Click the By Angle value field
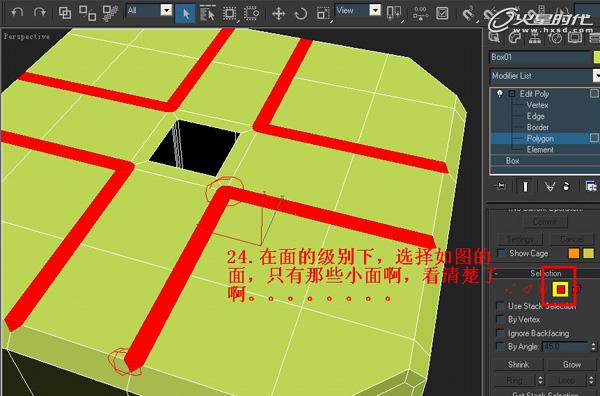 pyautogui.click(x=565, y=347)
